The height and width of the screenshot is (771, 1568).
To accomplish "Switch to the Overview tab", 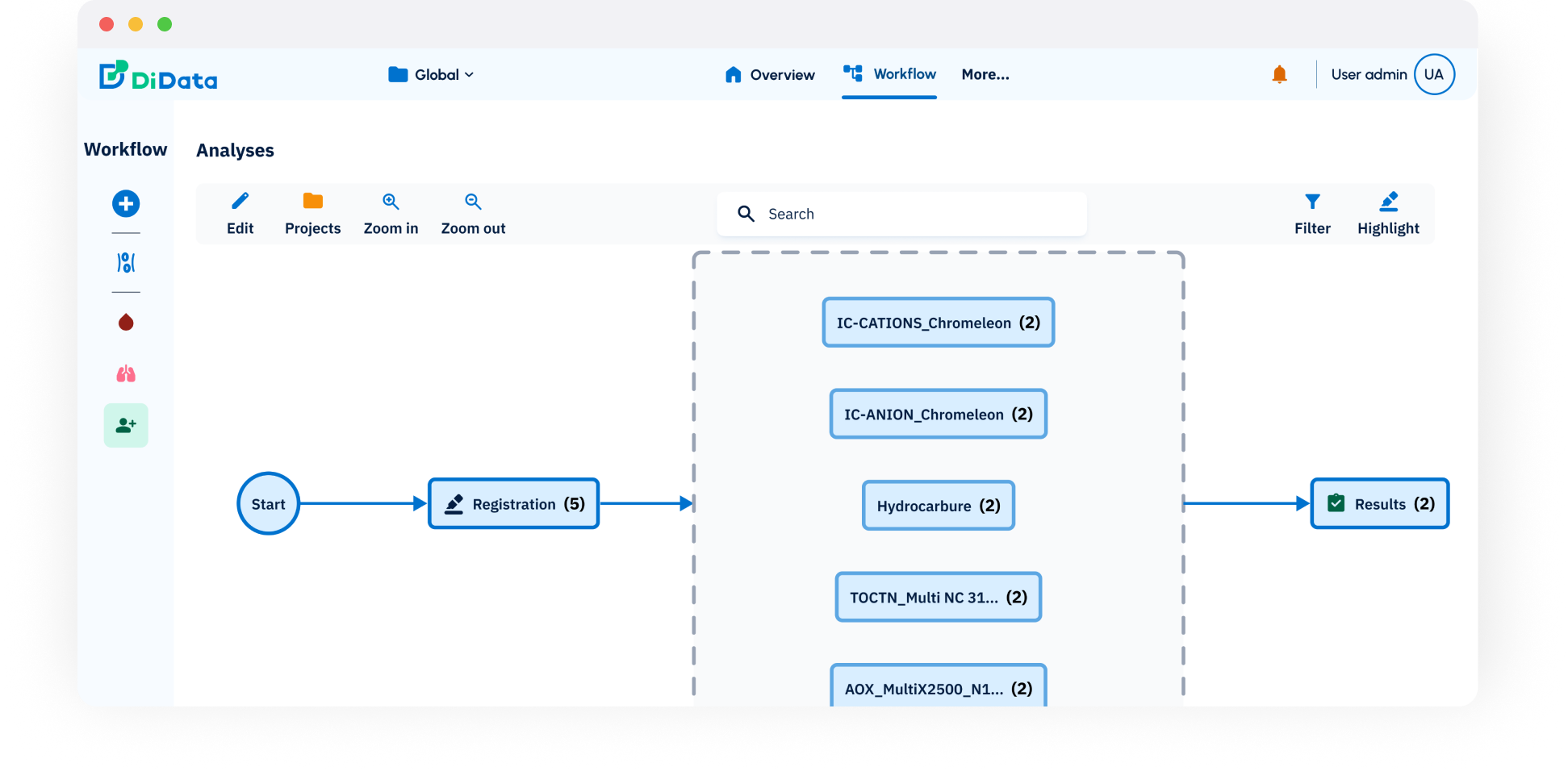I will [x=770, y=75].
